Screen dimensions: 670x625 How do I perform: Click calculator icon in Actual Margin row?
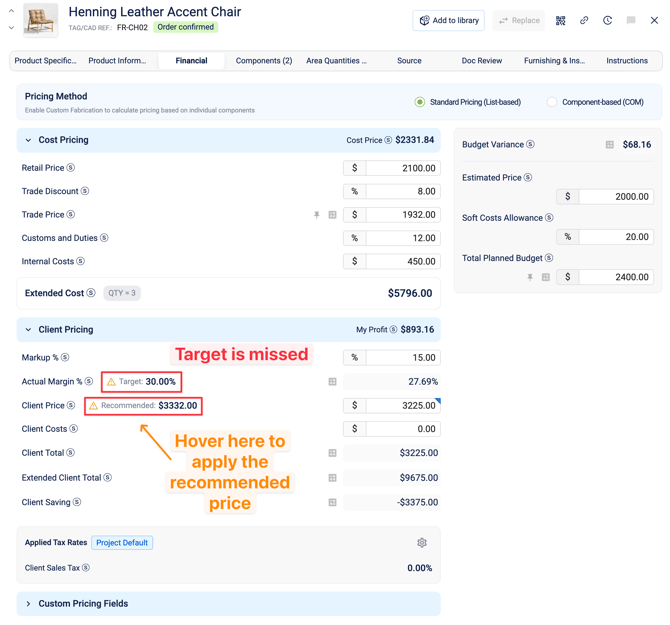[x=333, y=382]
